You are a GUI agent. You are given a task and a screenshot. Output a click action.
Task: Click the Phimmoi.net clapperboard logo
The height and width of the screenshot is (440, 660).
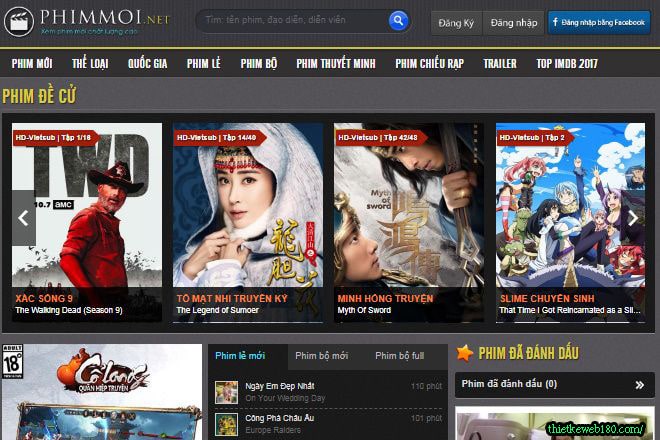tap(19, 22)
